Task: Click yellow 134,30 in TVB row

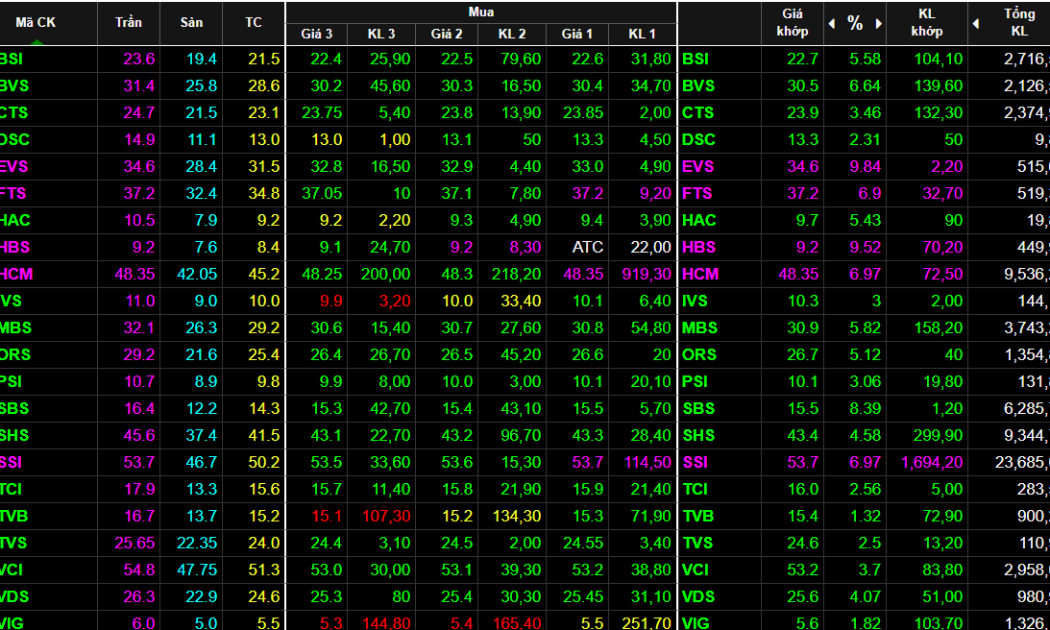Action: (516, 516)
